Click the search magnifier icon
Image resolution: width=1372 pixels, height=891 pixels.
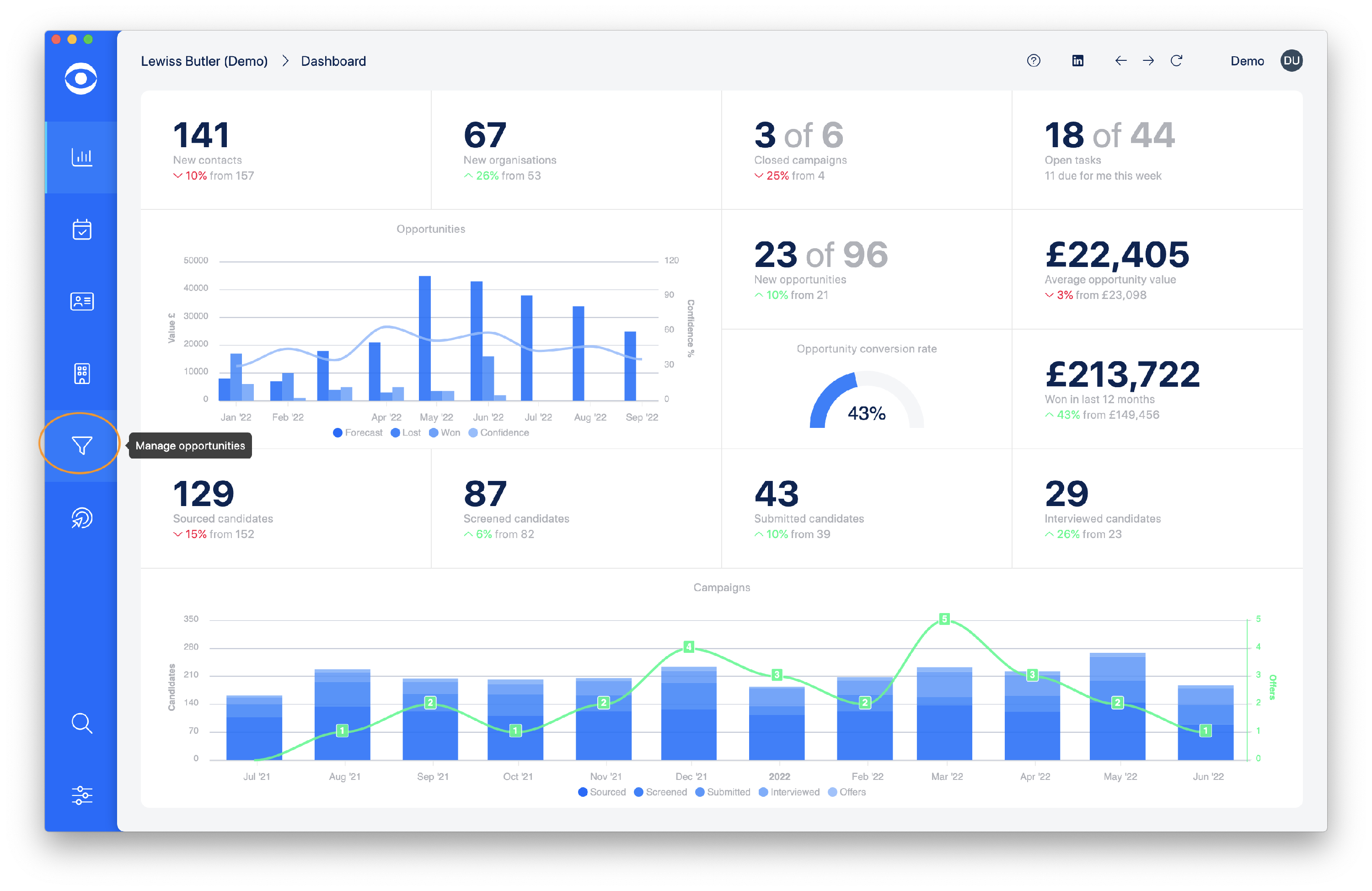pos(82,723)
